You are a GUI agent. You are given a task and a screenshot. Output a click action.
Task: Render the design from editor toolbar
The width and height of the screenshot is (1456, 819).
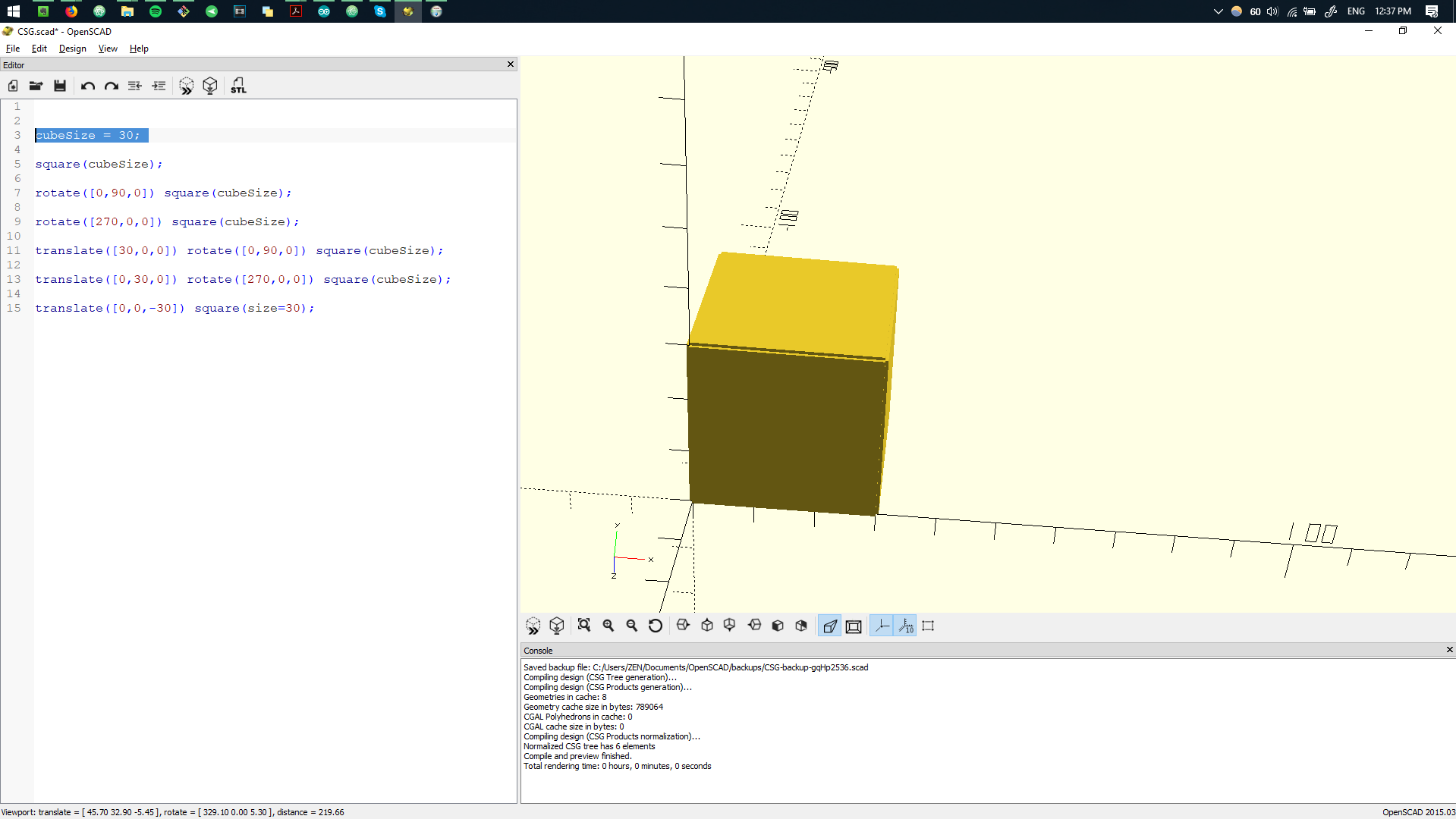point(210,86)
